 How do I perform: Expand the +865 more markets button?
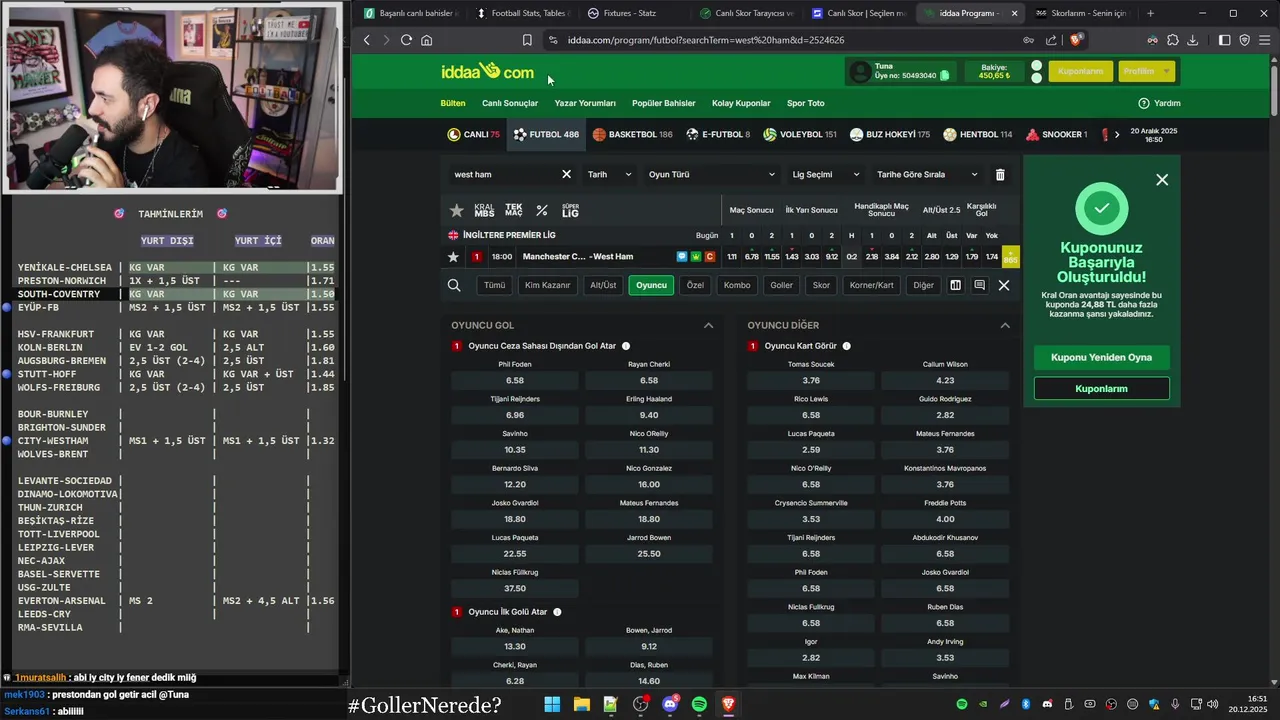(x=1011, y=257)
